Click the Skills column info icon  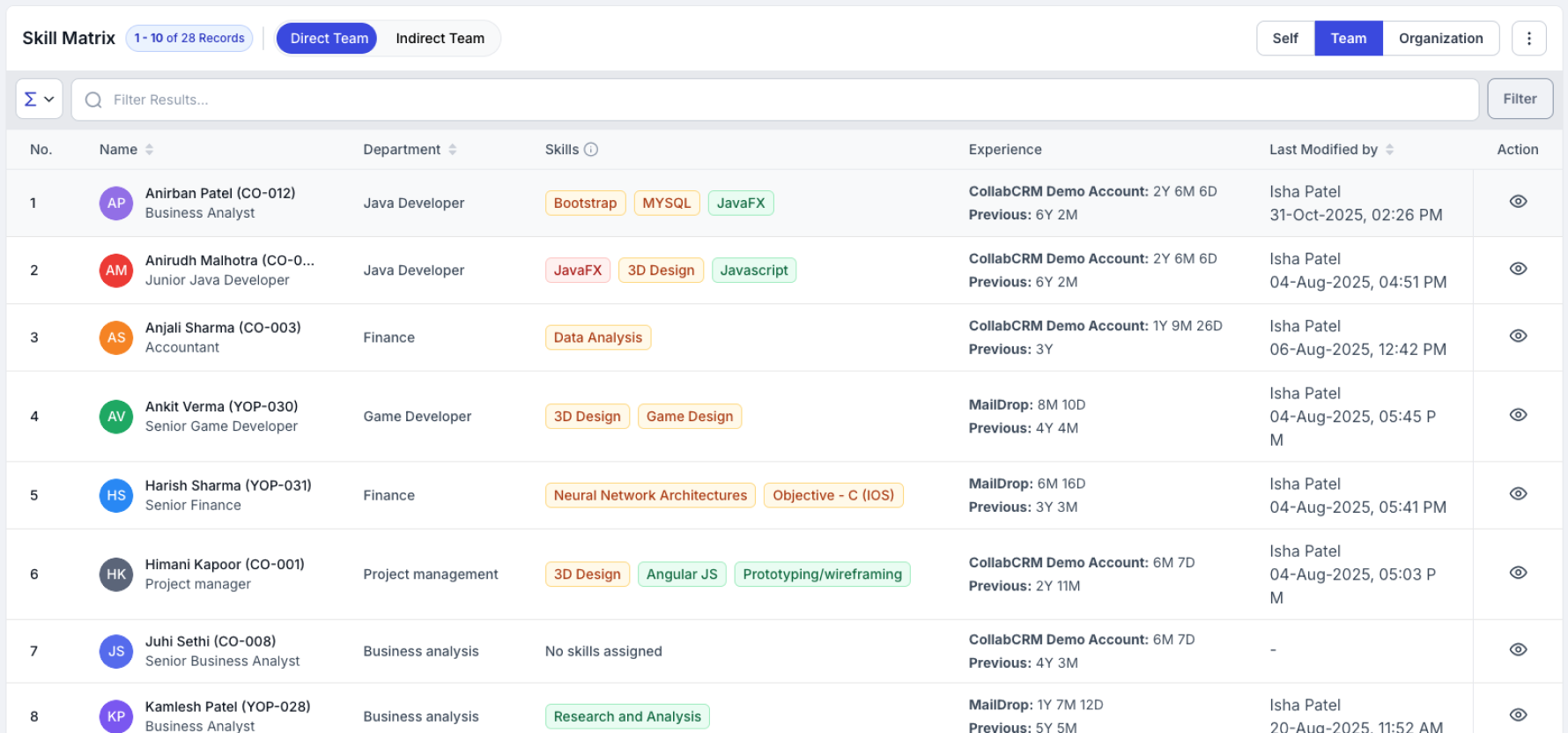pos(591,150)
